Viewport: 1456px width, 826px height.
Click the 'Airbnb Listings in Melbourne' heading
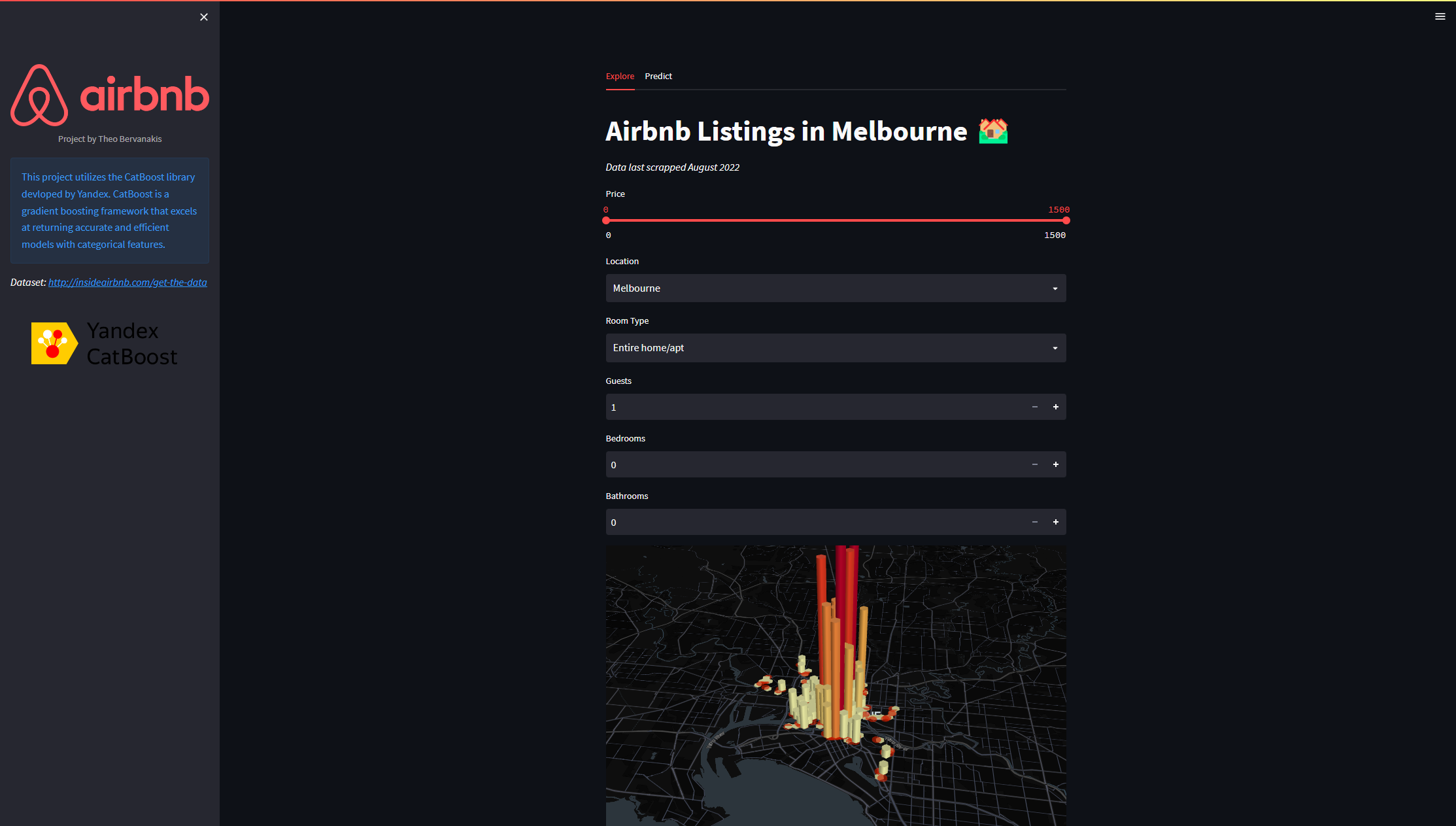(787, 131)
